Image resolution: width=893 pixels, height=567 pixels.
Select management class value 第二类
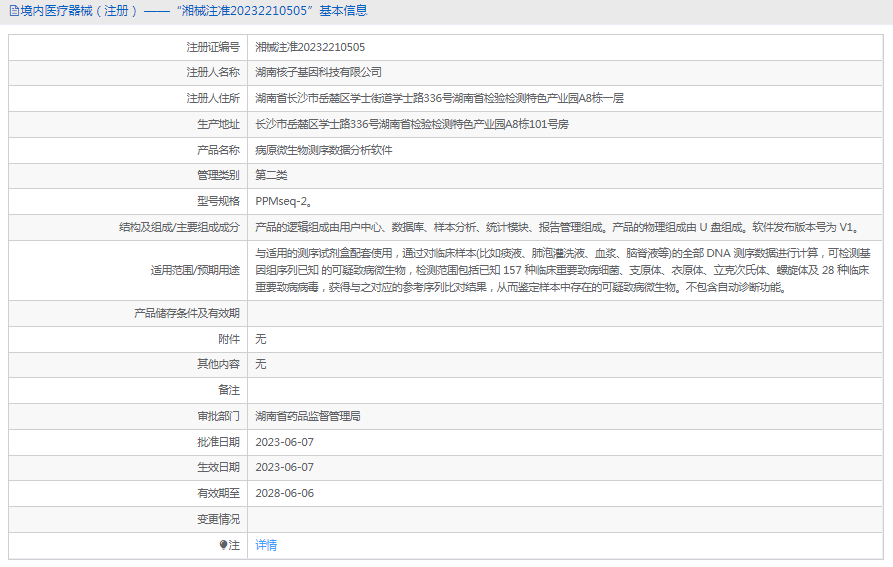click(x=271, y=175)
